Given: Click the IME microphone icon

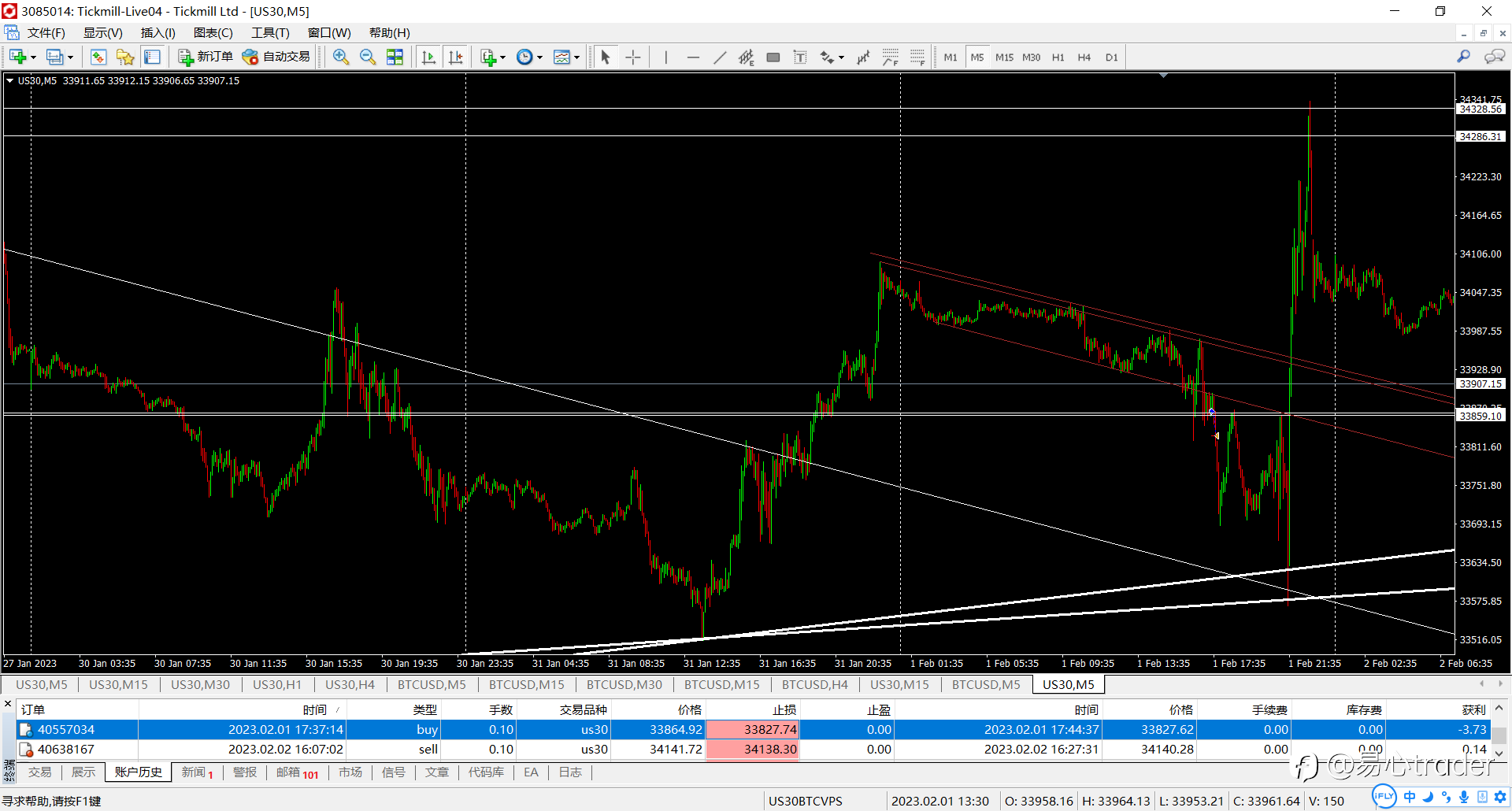Looking at the screenshot, I should 1464,797.
